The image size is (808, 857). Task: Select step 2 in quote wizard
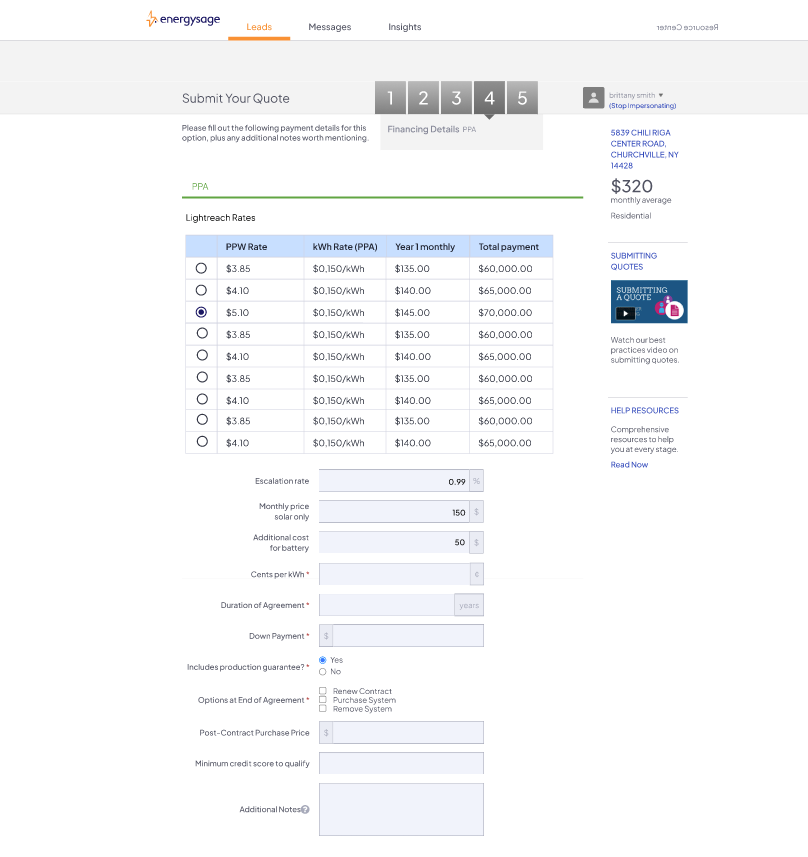423,98
